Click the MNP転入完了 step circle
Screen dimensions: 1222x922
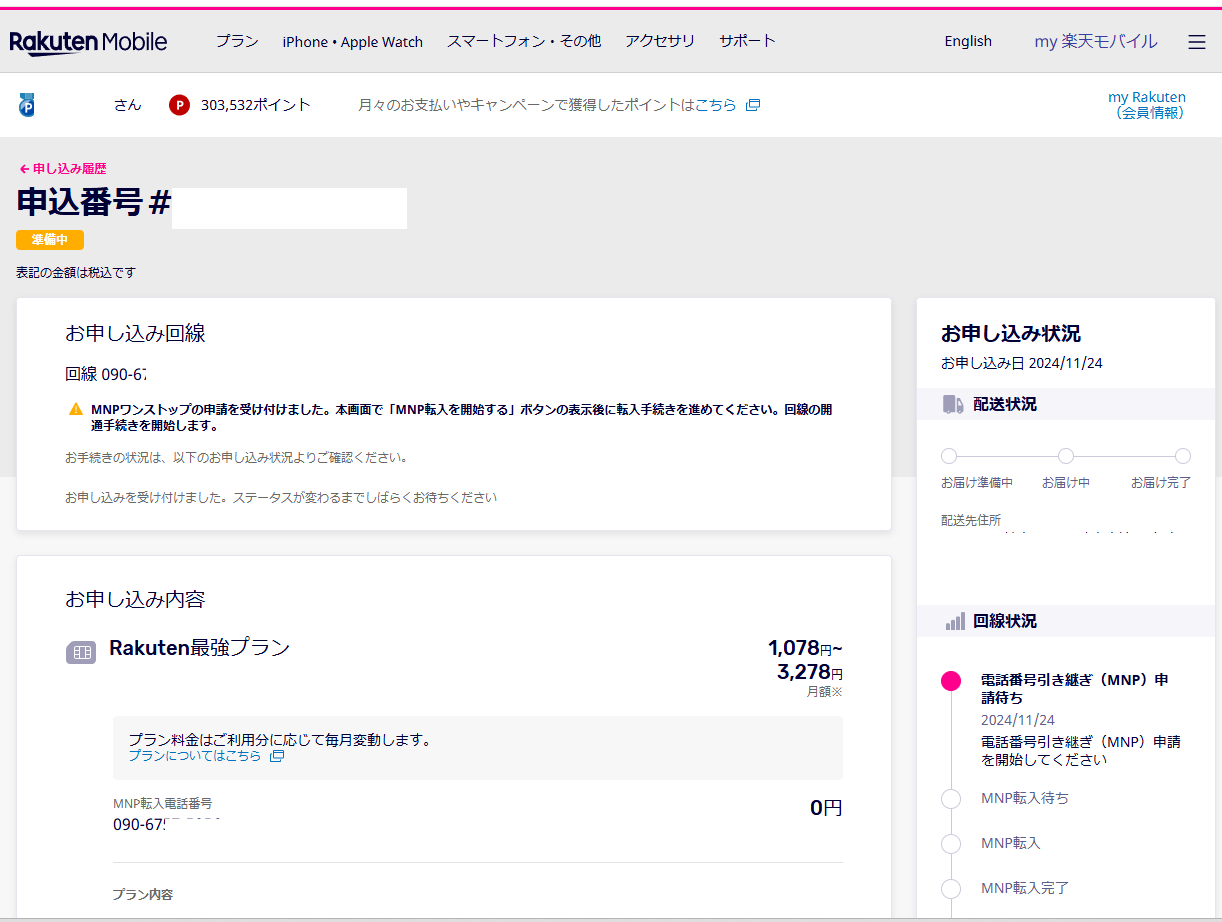951,889
